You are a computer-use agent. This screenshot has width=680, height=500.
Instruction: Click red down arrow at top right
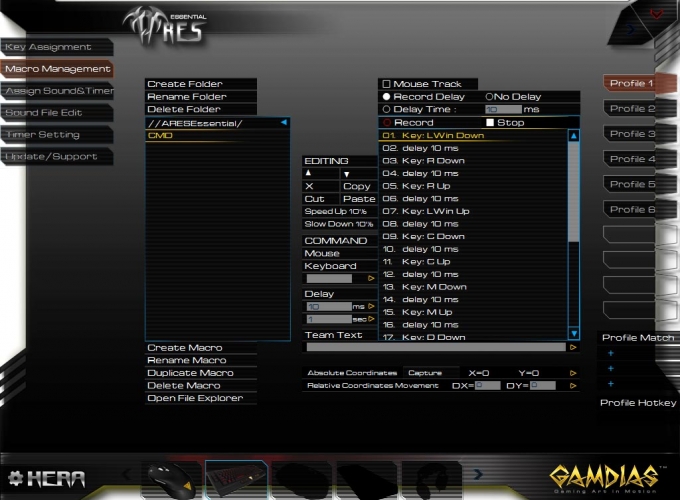(656, 14)
